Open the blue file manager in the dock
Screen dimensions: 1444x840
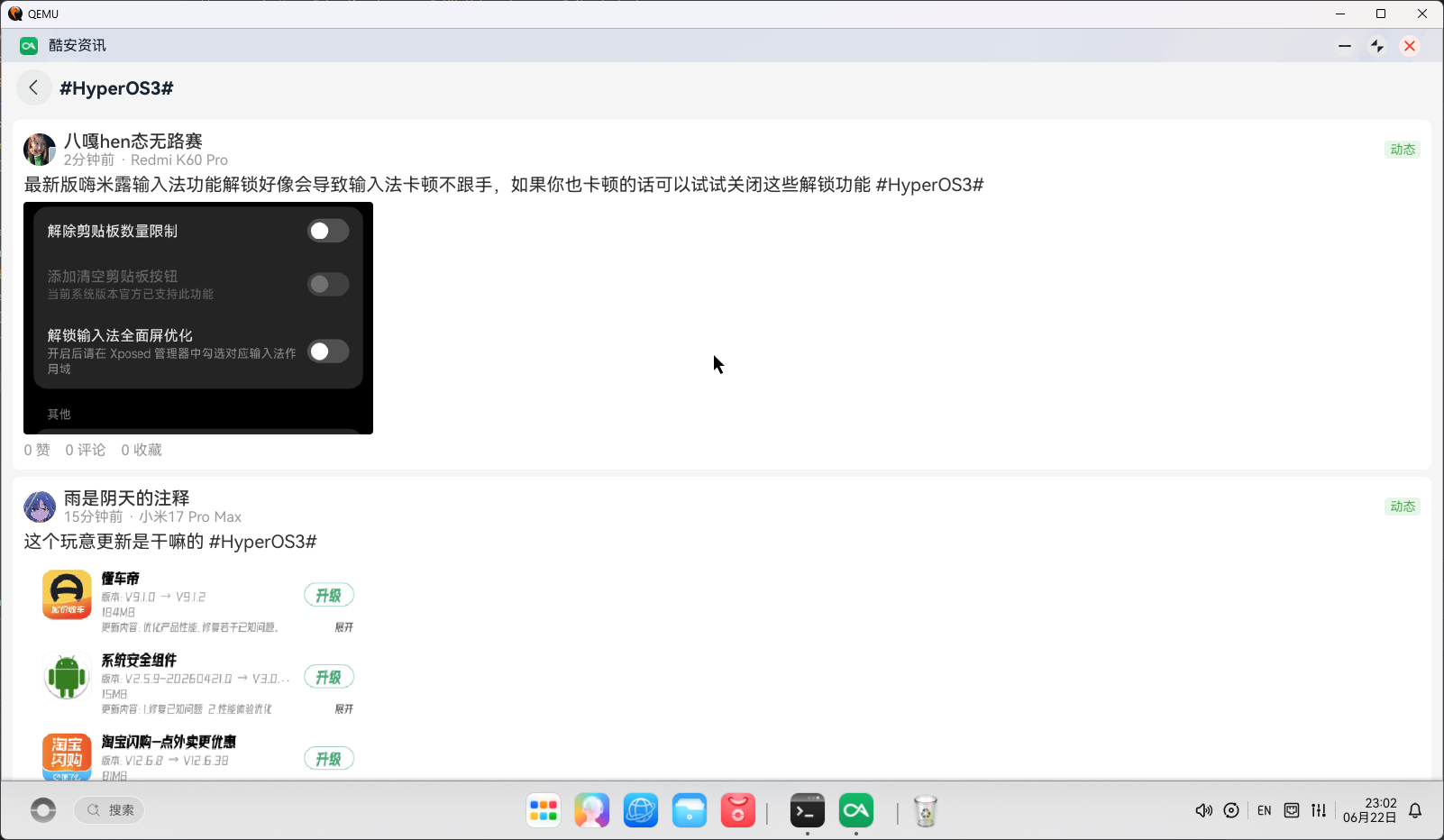690,811
